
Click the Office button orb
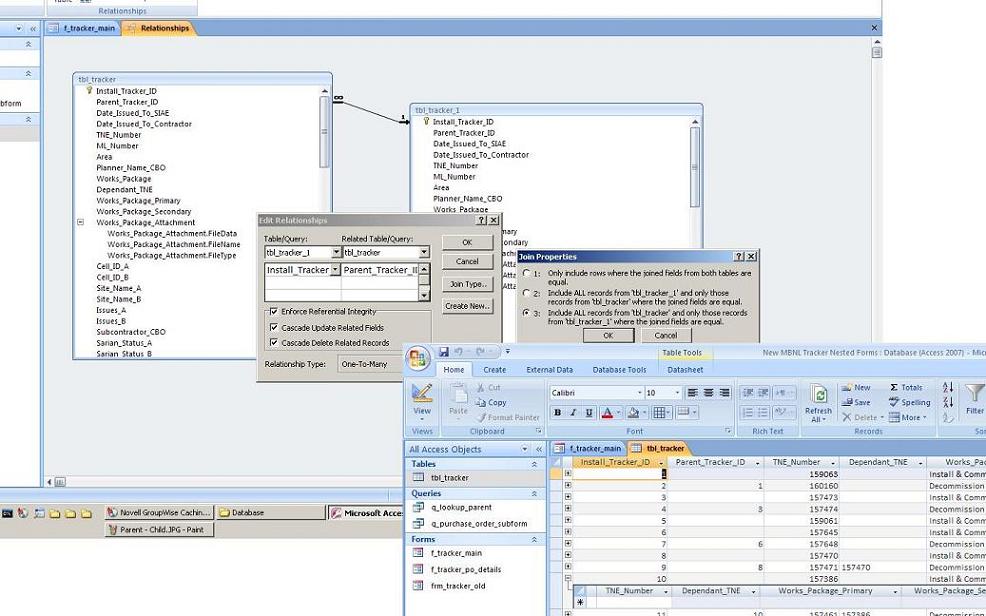point(418,358)
